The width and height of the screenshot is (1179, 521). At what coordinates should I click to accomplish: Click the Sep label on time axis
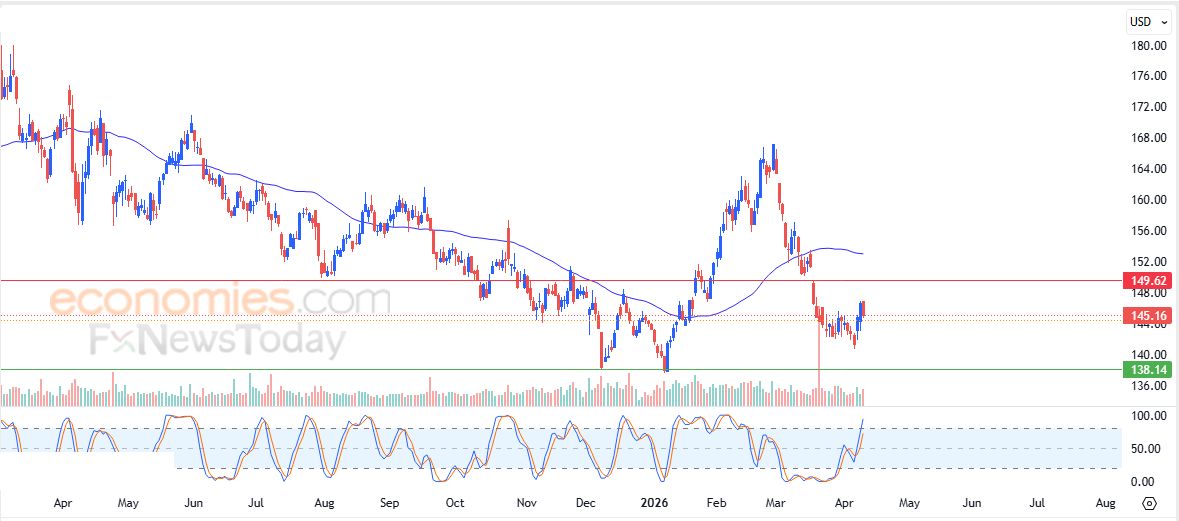pos(391,501)
